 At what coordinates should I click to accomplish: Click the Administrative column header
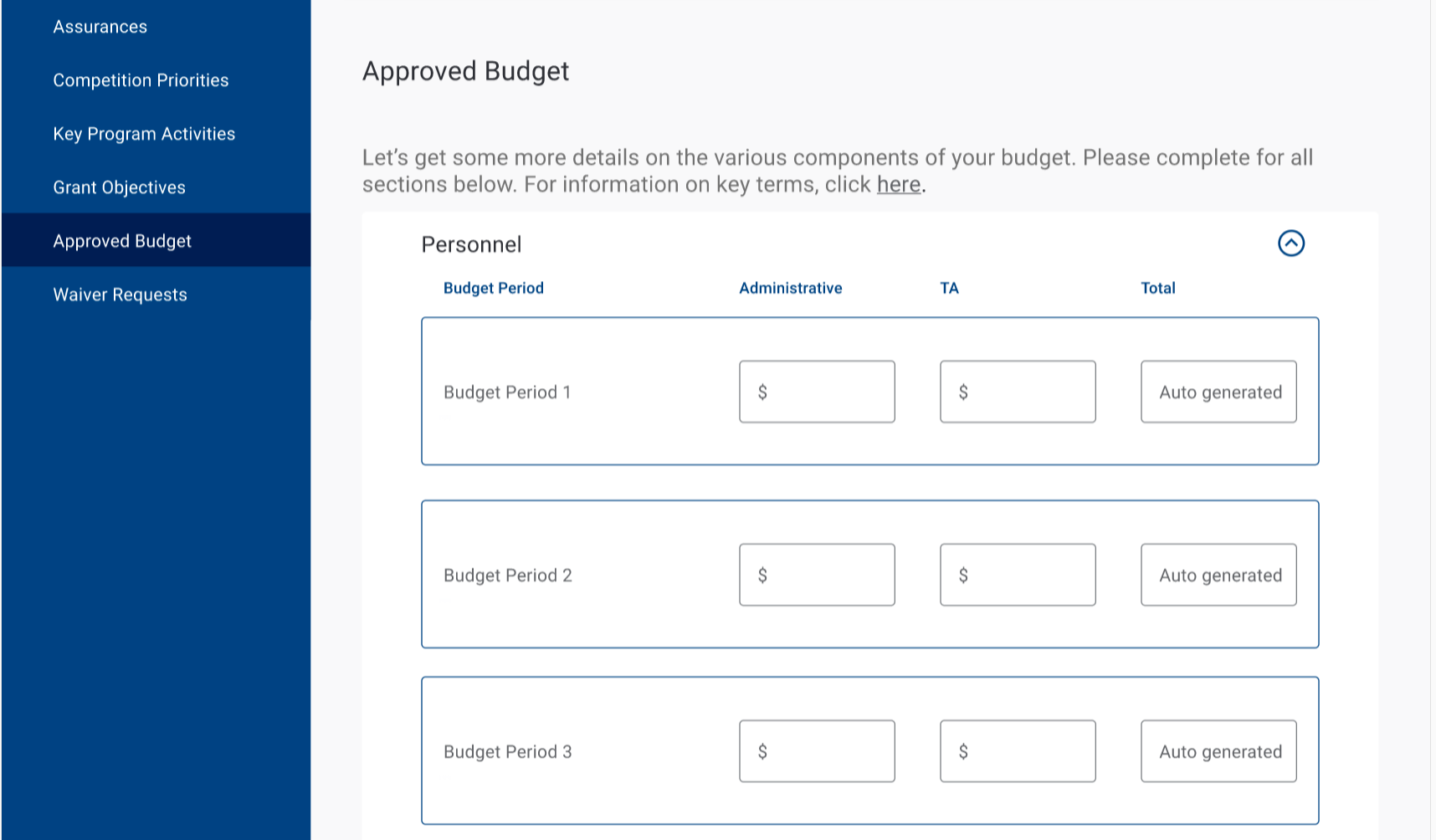coord(790,288)
